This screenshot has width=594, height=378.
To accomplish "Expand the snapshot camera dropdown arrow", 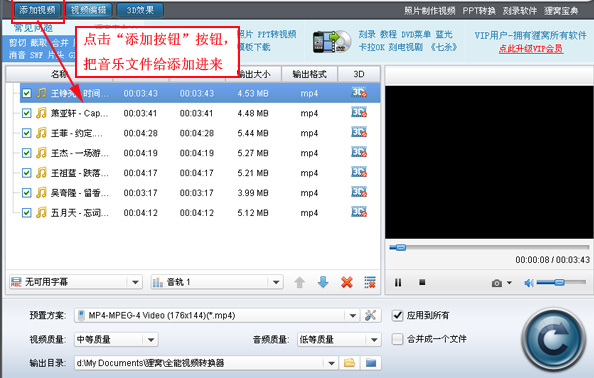I will (509, 283).
